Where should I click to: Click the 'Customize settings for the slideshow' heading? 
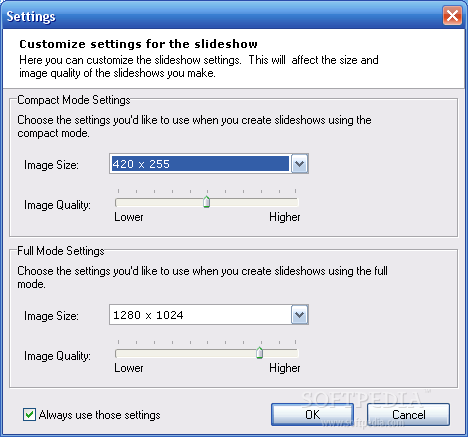138,44
